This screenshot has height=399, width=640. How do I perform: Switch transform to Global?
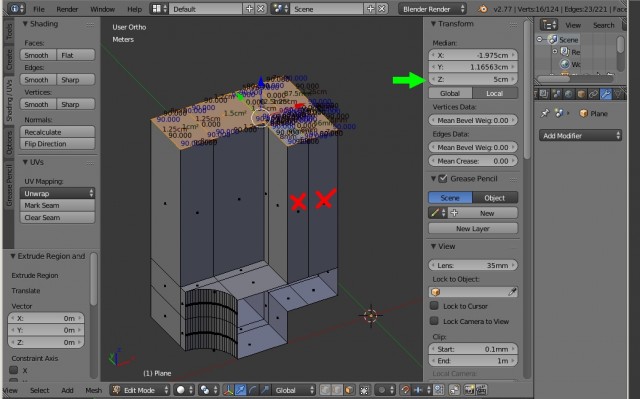tap(450, 93)
